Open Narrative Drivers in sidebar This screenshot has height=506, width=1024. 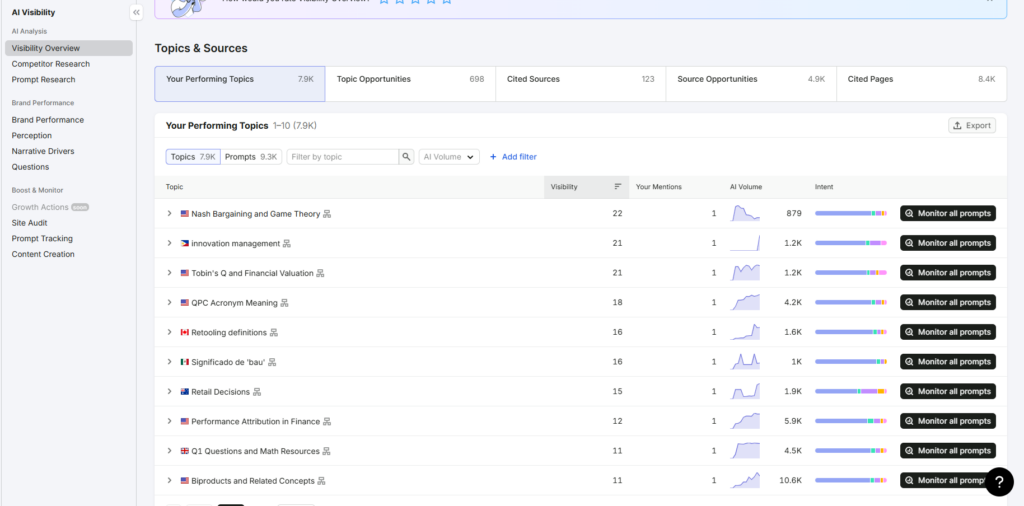point(42,151)
